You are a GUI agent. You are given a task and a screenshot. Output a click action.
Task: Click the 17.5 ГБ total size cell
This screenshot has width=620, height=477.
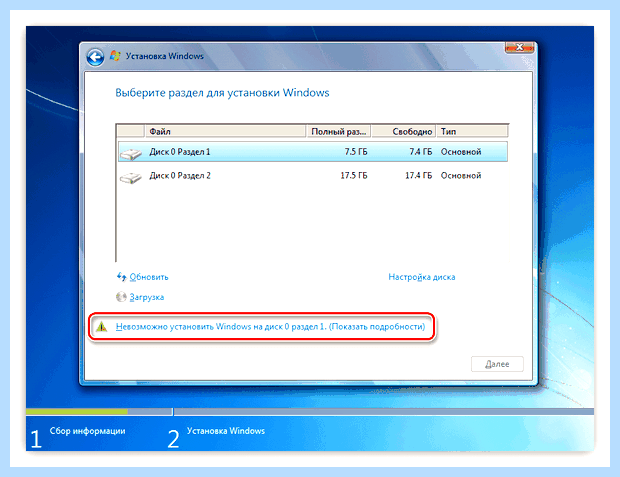353,176
